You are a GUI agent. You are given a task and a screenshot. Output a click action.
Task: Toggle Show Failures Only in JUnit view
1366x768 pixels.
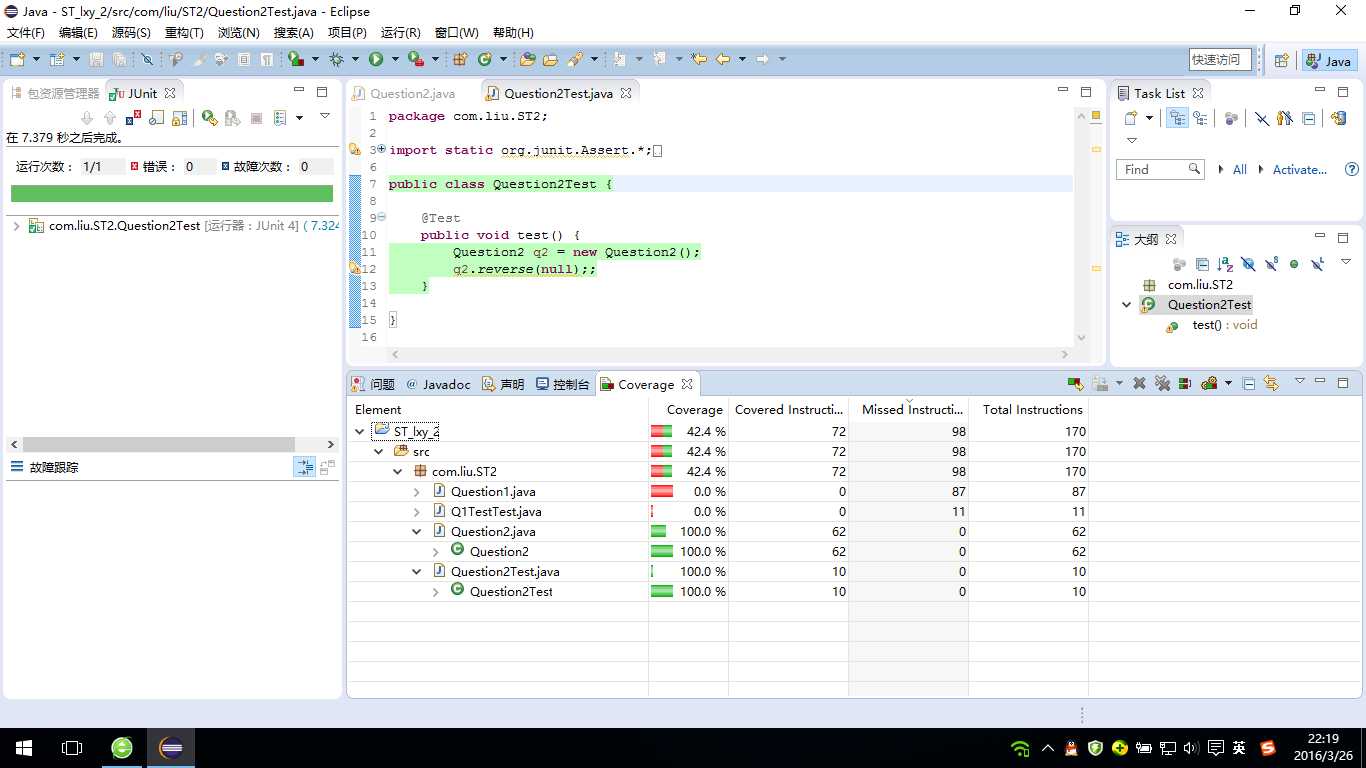click(x=133, y=118)
